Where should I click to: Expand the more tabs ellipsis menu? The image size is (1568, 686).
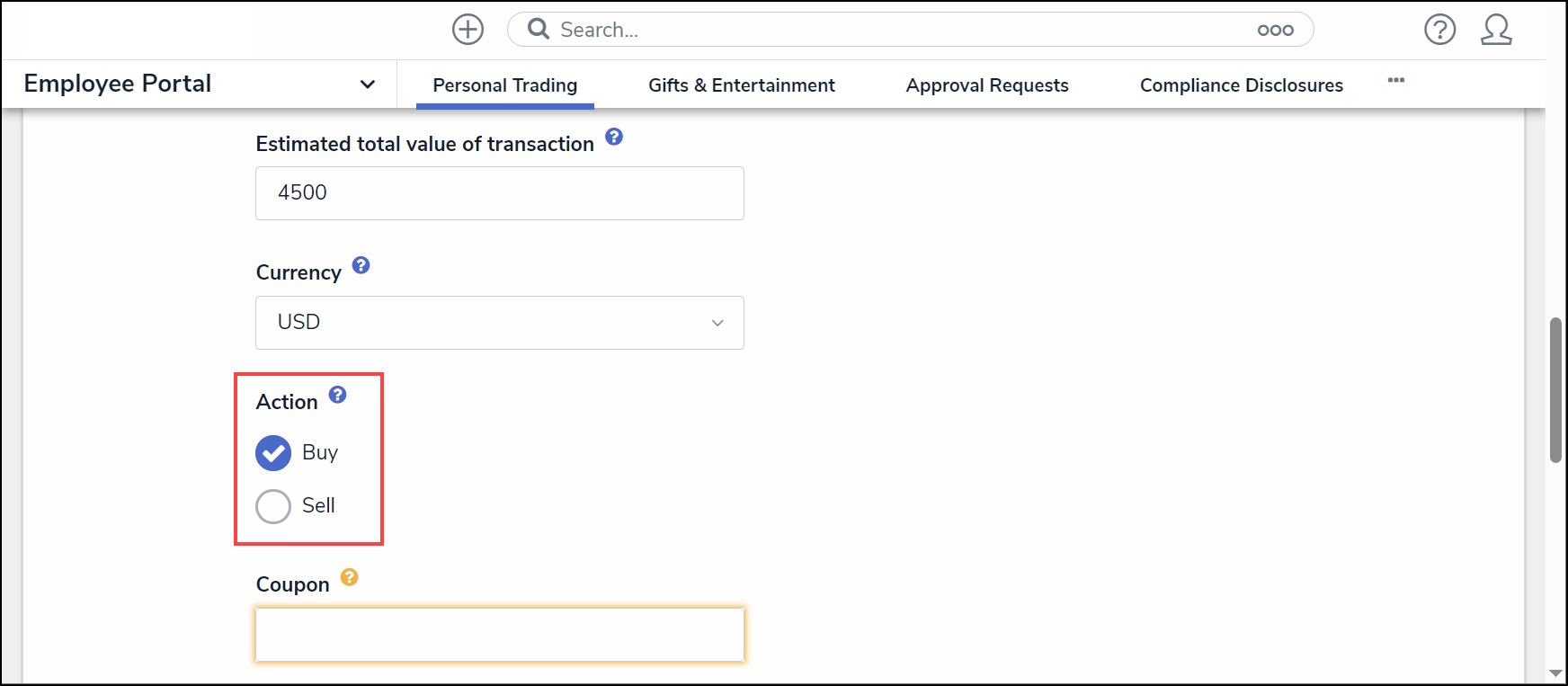point(1395,81)
